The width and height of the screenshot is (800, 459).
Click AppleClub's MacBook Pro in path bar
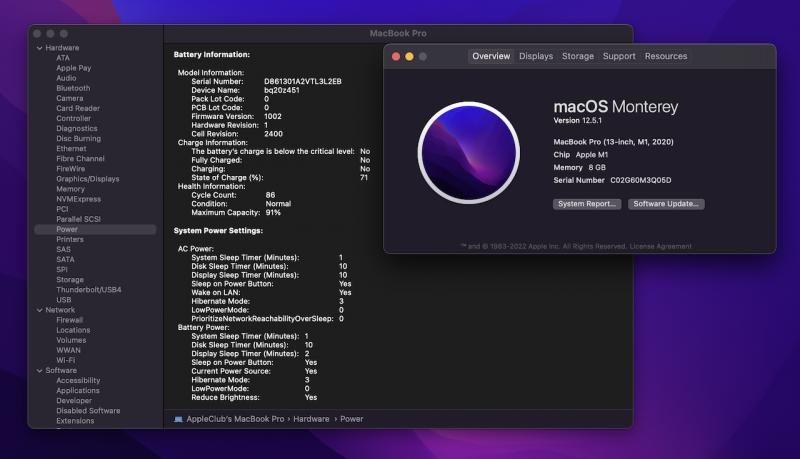click(x=235, y=419)
